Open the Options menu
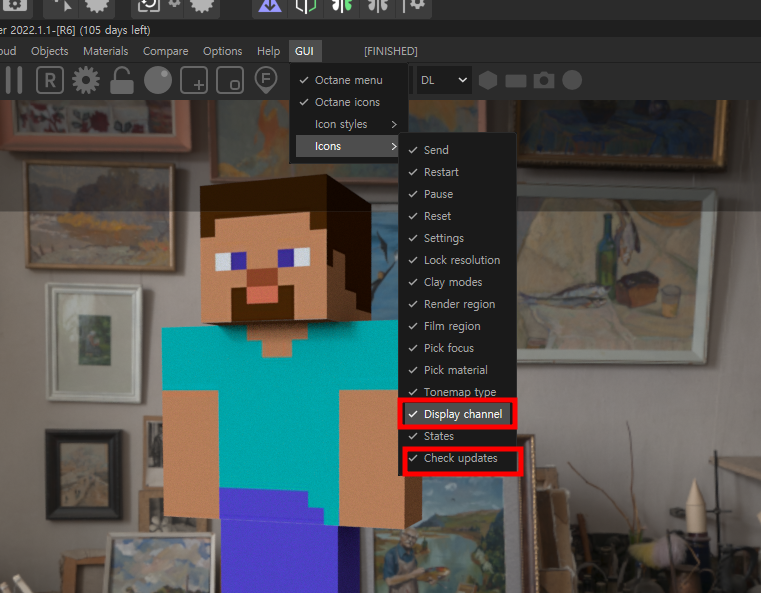The image size is (761, 593). [222, 51]
